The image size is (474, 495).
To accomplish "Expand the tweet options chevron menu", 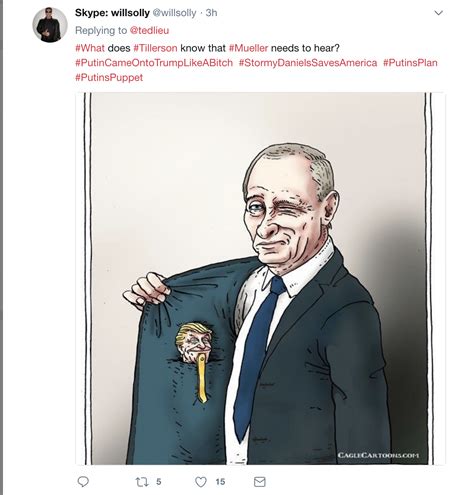I will tap(439, 13).
